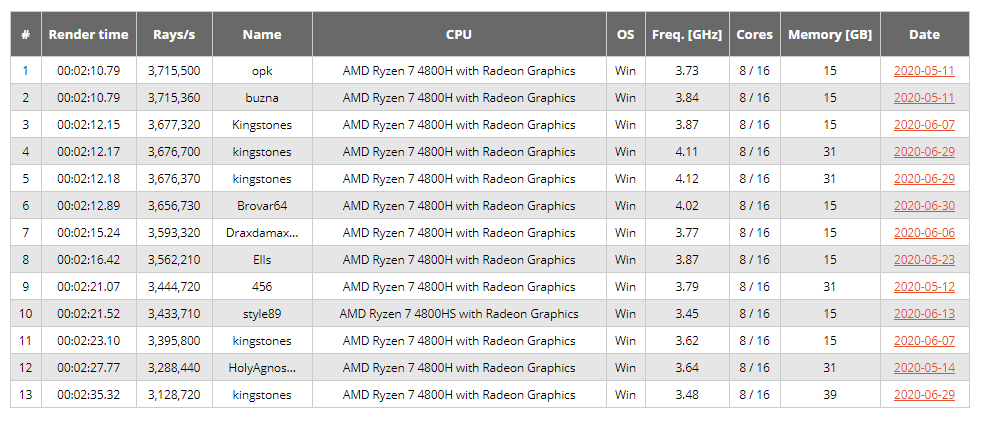Viewport: 981px width, 428px height.
Task: Sort by Freq. [GHz] column header
Action: (x=687, y=34)
